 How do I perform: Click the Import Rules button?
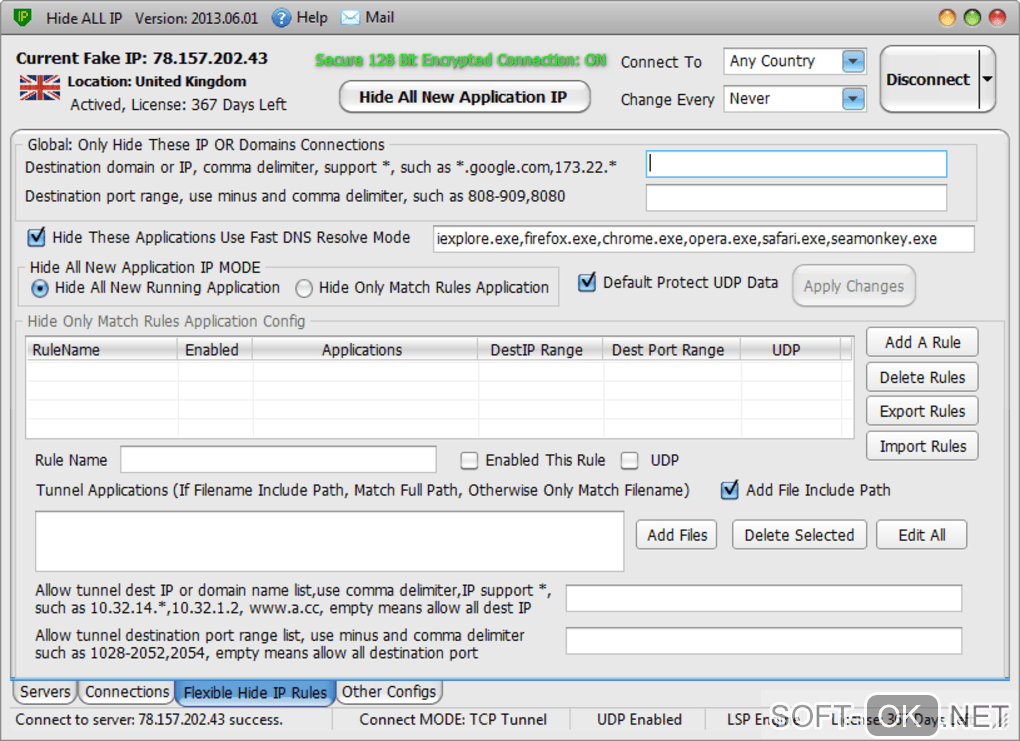click(922, 446)
